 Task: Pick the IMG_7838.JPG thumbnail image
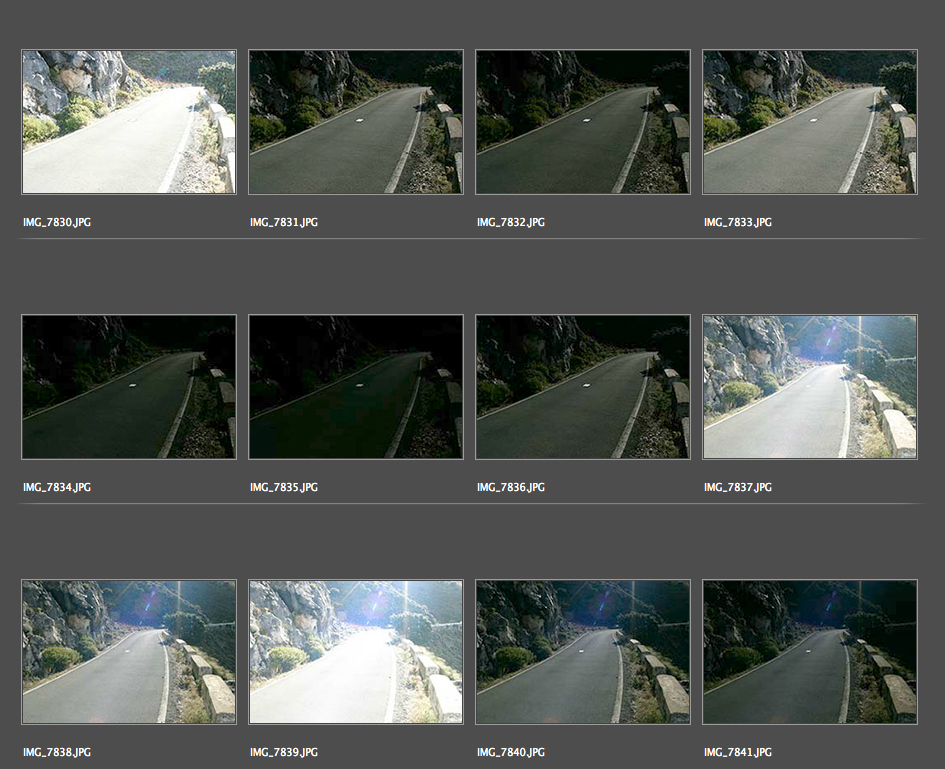pyautogui.click(x=129, y=652)
